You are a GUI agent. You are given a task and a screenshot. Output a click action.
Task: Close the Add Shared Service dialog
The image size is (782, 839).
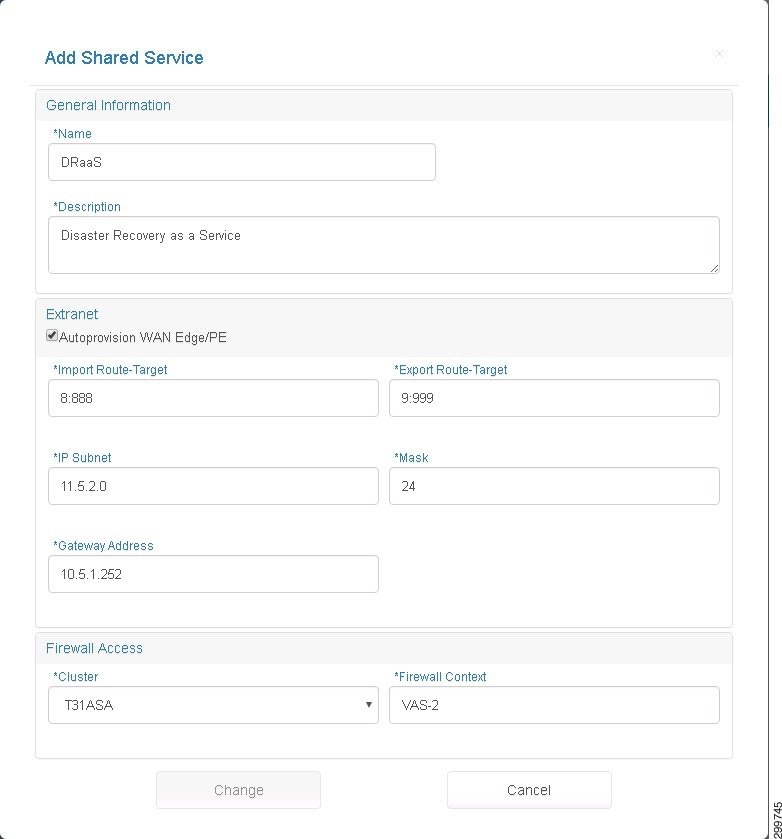point(719,54)
